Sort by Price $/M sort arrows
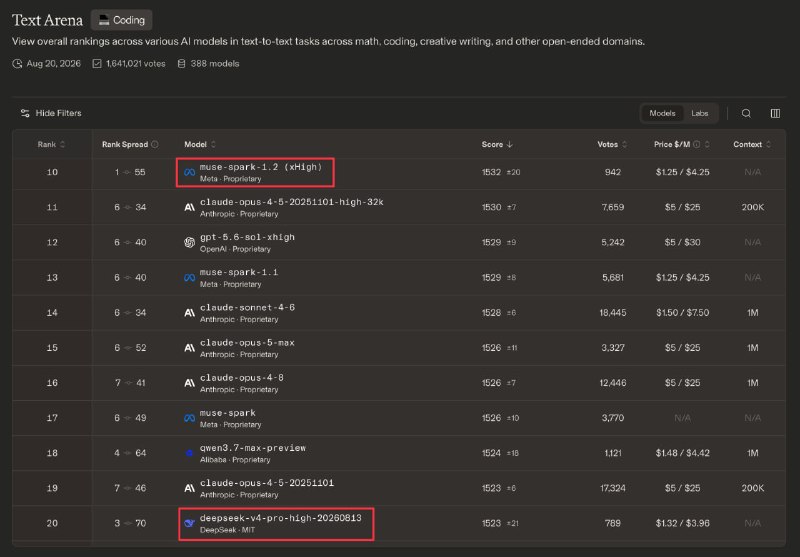This screenshot has width=800, height=557. pos(707,144)
